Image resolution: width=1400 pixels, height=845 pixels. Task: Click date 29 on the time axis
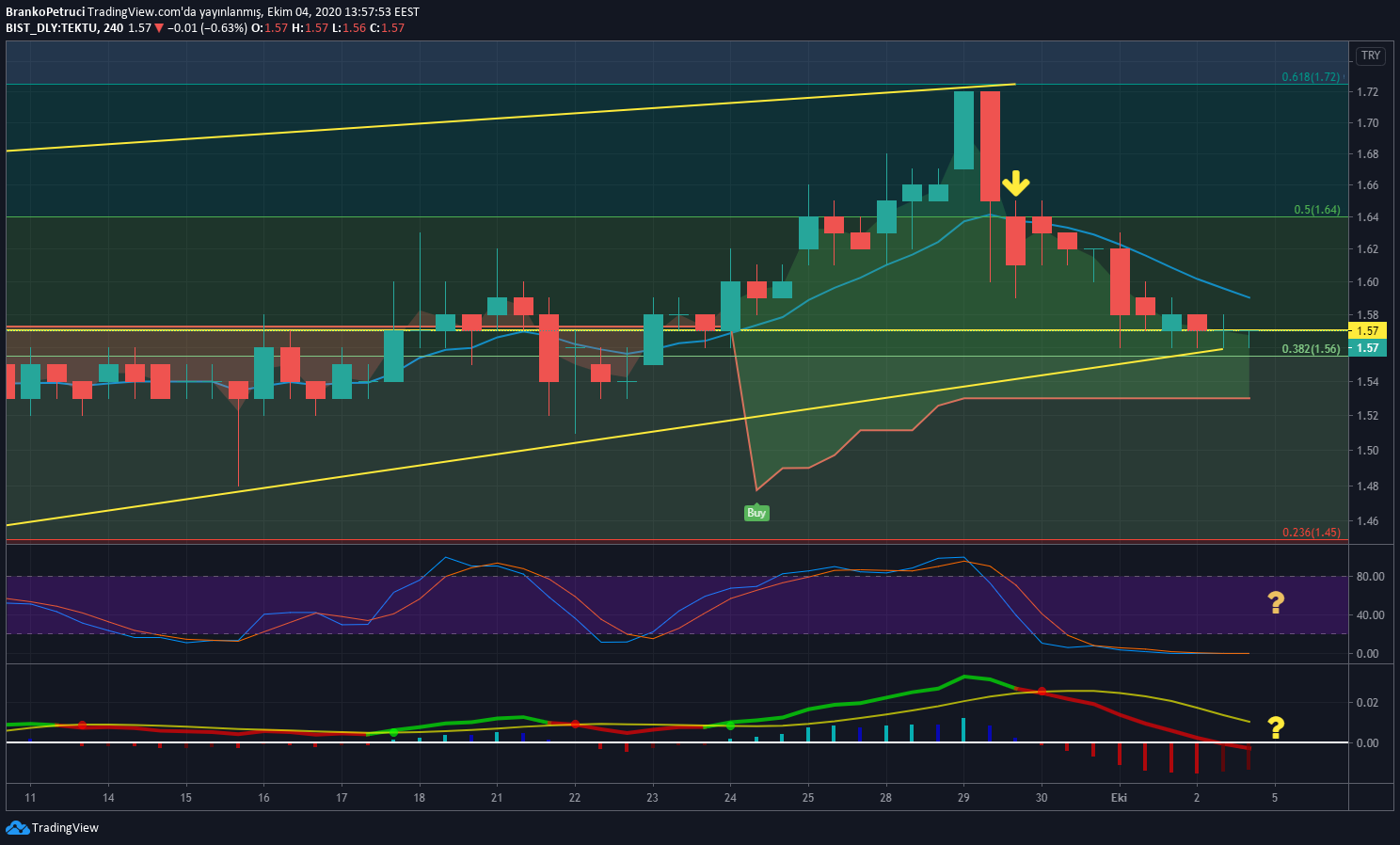coord(963,798)
